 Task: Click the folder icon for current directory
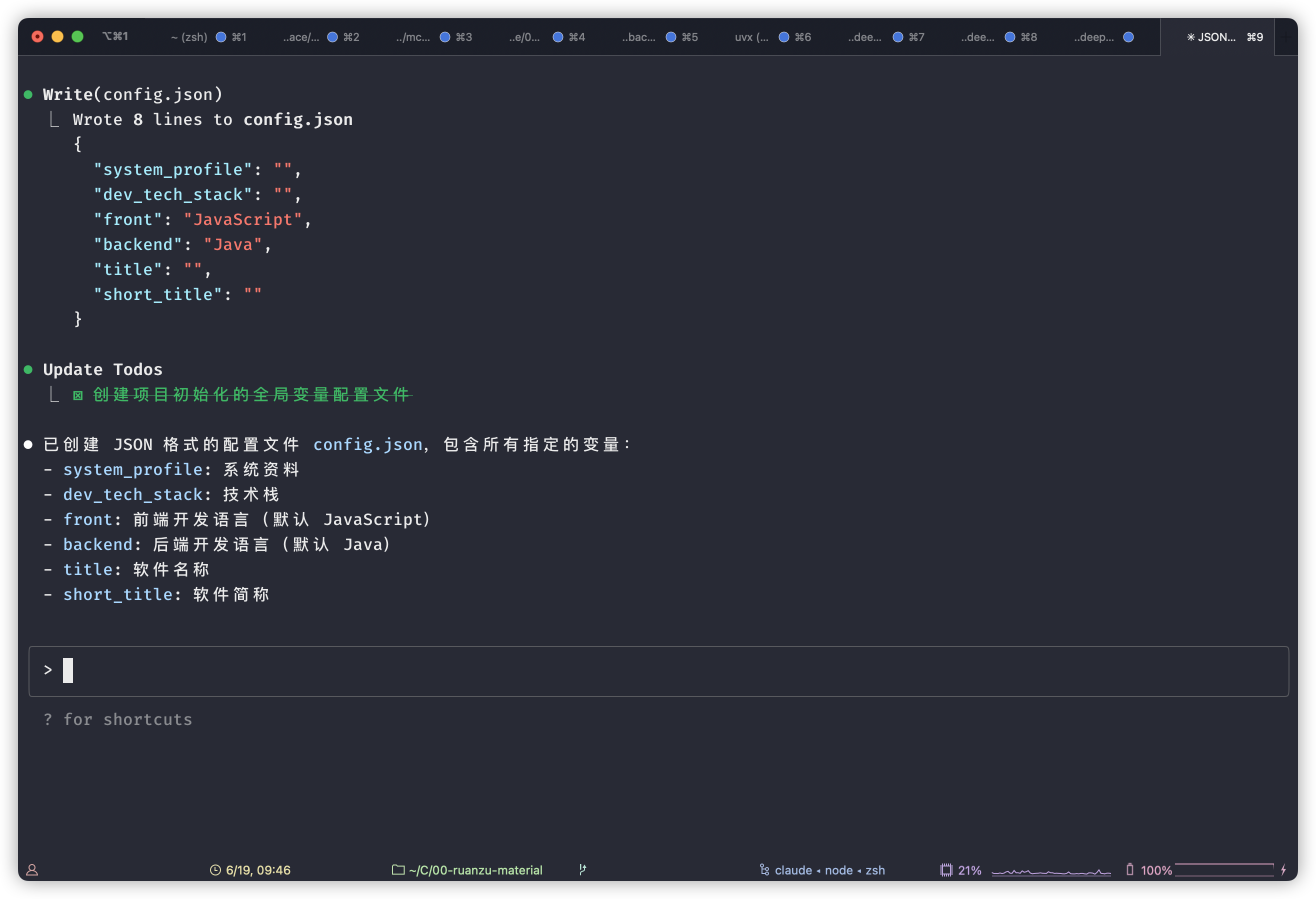coord(398,869)
